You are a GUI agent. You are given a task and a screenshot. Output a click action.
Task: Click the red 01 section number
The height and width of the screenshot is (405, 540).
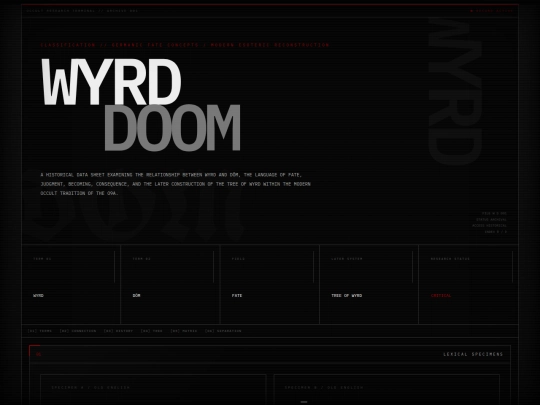(x=38, y=354)
